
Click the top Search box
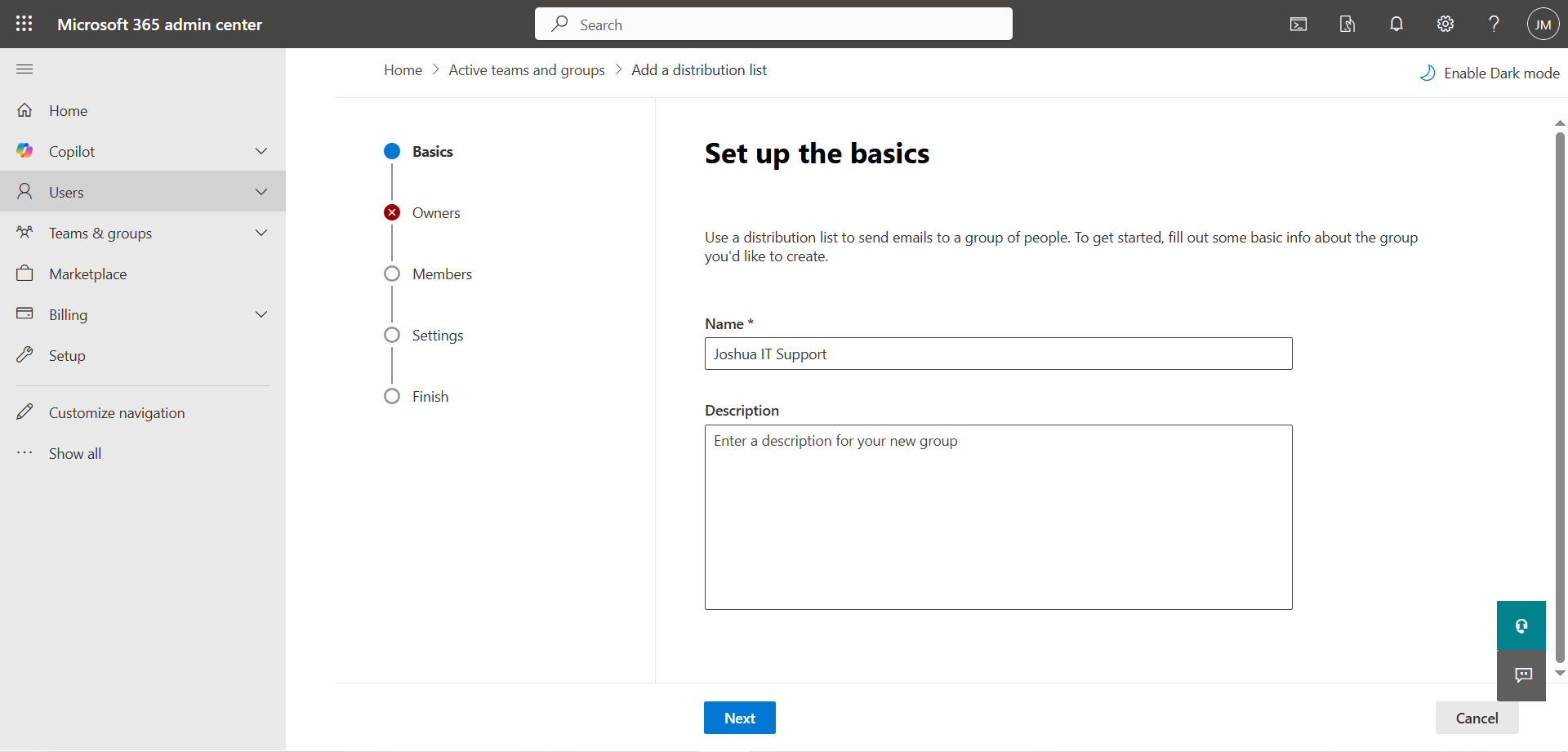click(x=773, y=24)
